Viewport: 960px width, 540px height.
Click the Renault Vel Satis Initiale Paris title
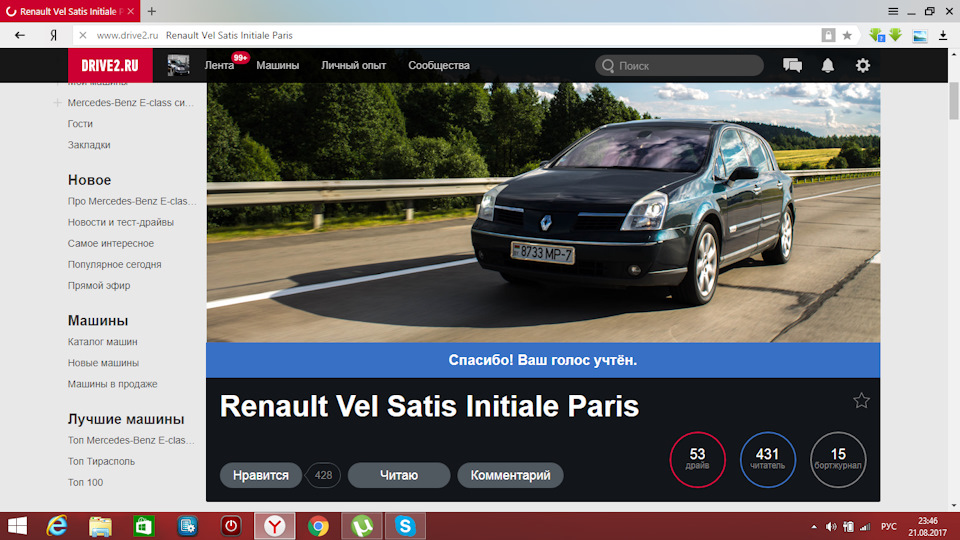[429, 406]
